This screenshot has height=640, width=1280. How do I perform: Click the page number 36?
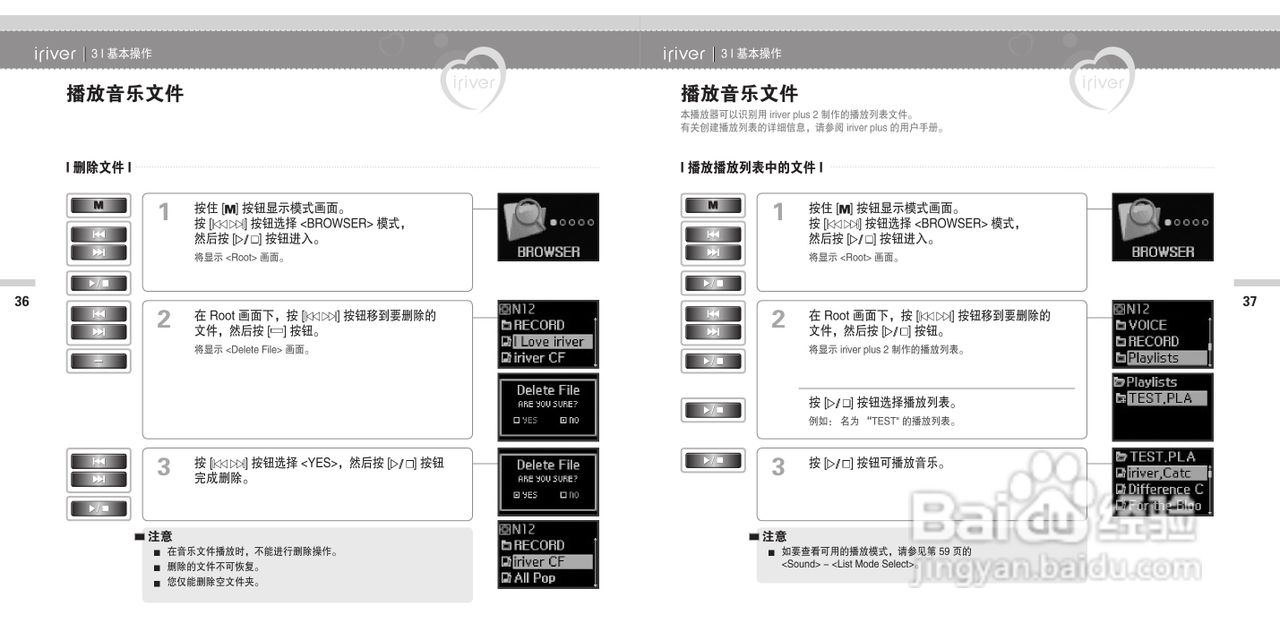pyautogui.click(x=22, y=302)
